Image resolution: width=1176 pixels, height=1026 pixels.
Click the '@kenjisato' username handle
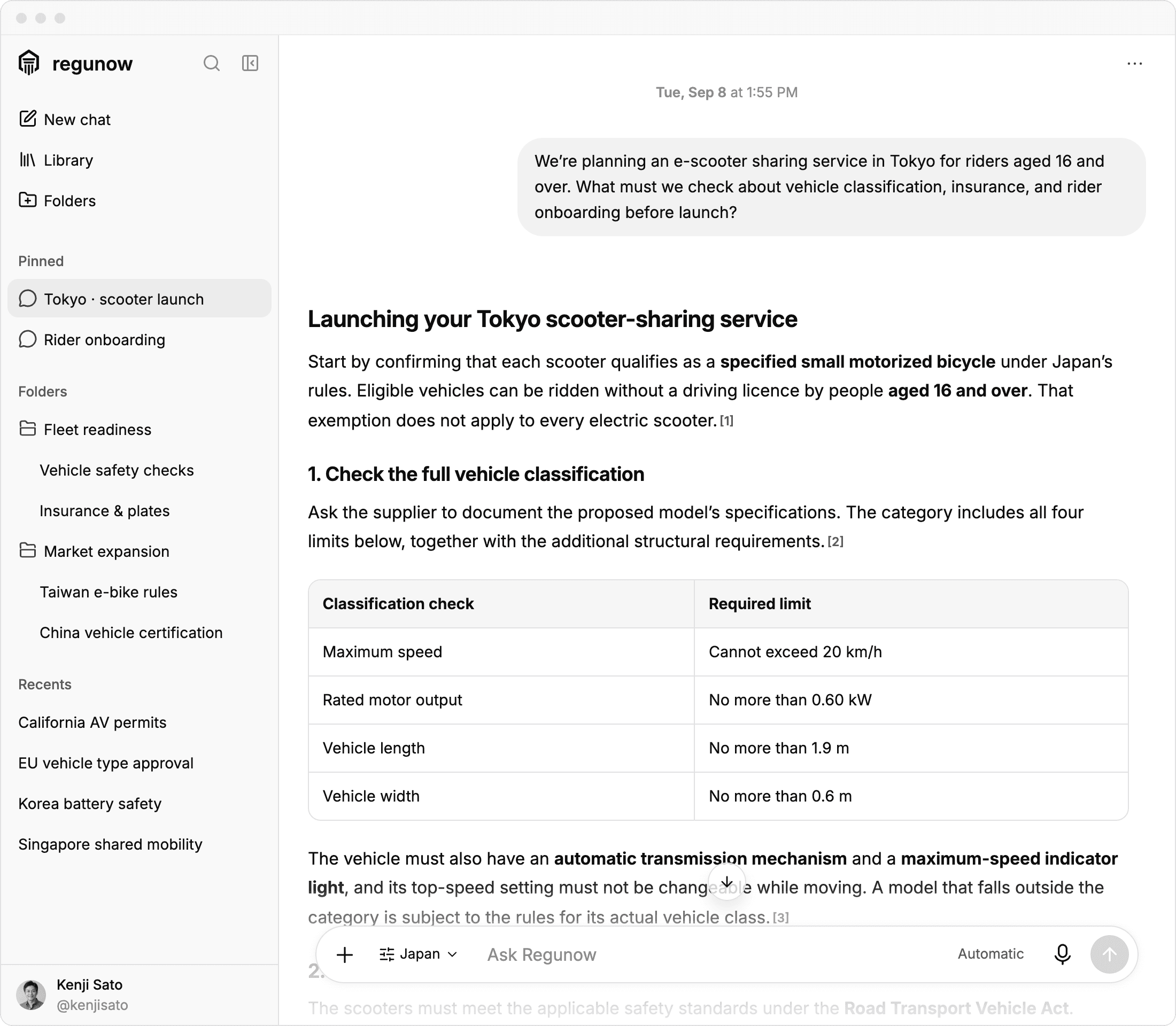(92, 1005)
